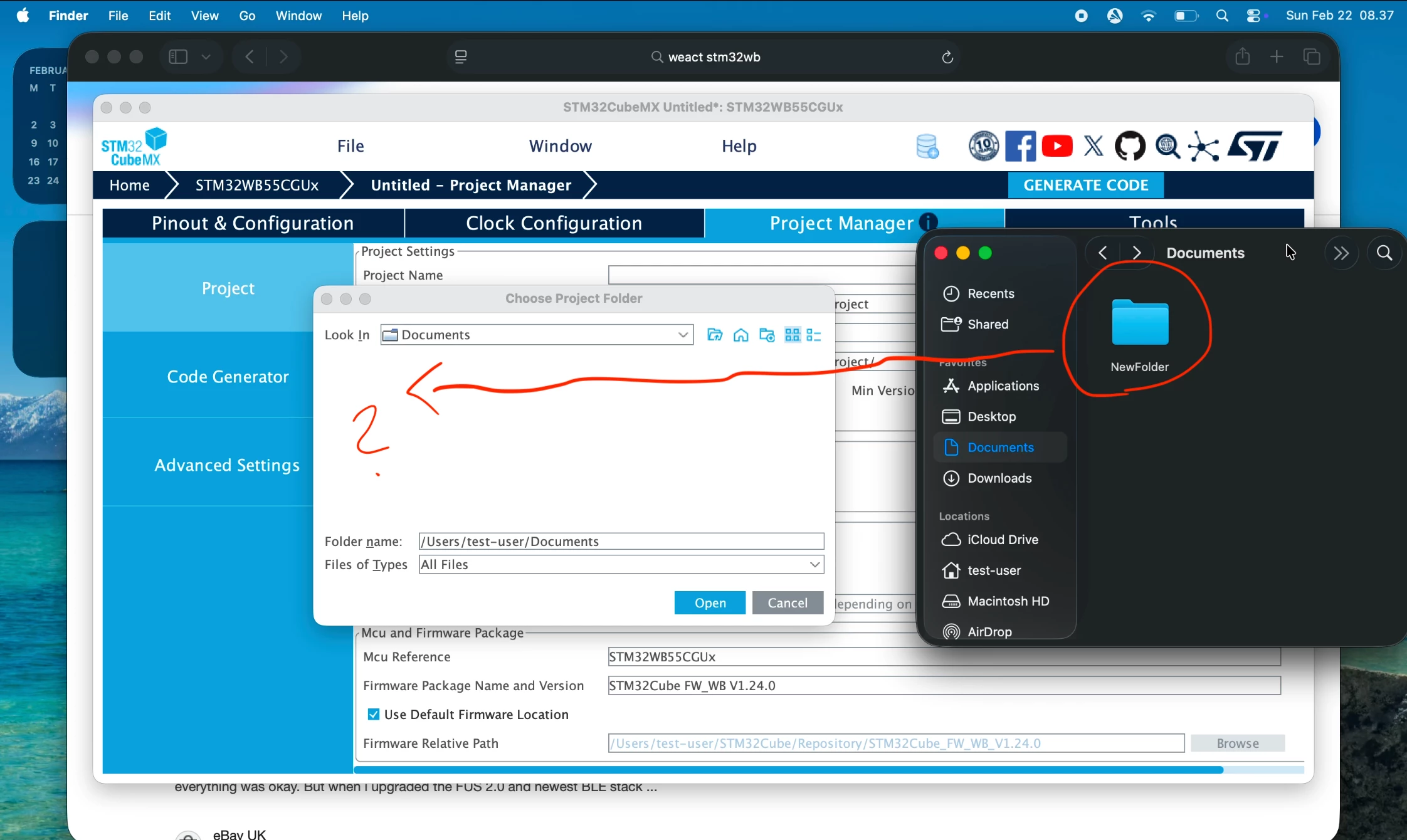The image size is (1407, 840).
Task: Open the Code Generator section
Action: pyautogui.click(x=228, y=376)
